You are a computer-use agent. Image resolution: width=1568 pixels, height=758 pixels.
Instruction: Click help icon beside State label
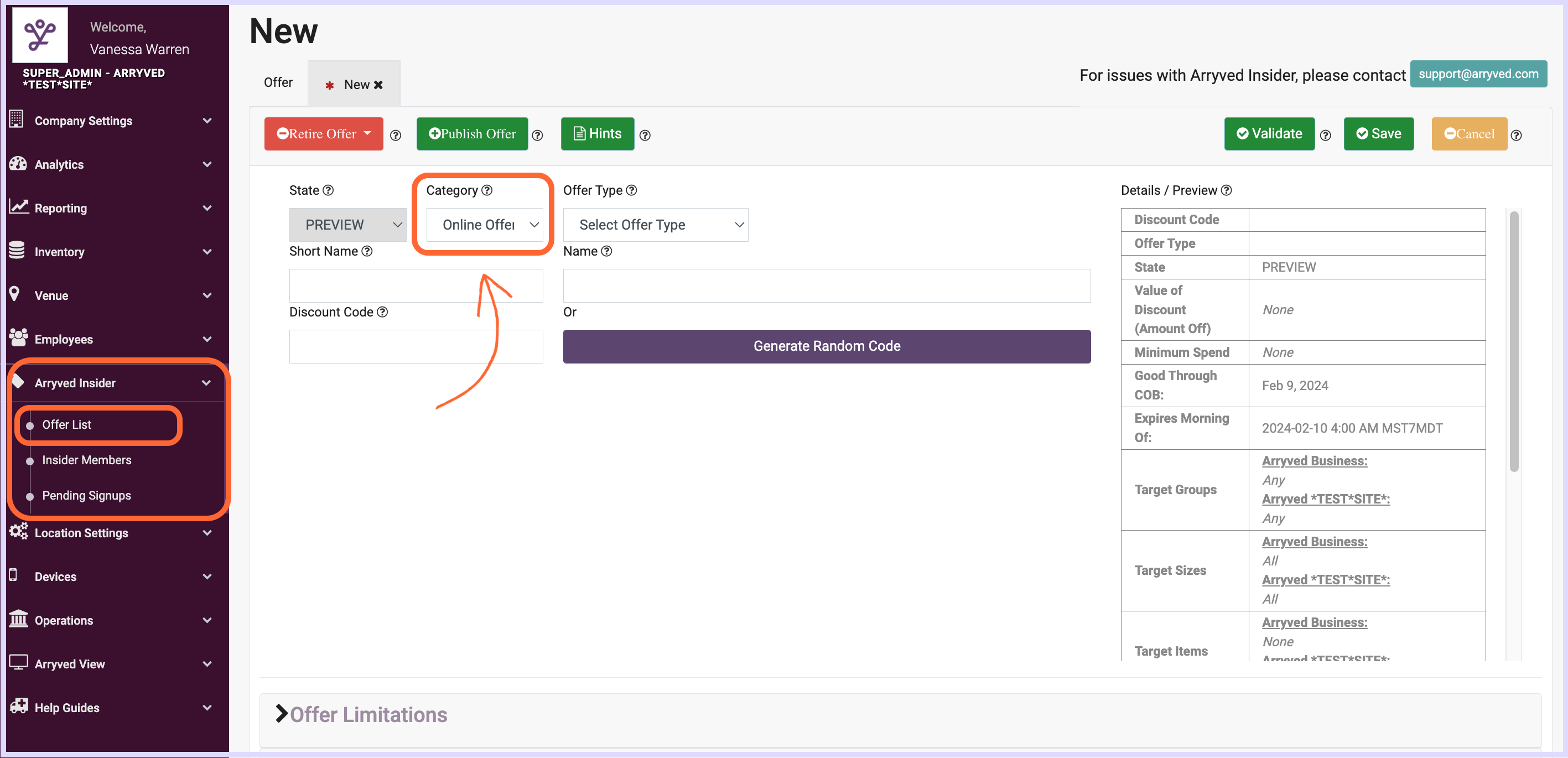[x=328, y=190]
